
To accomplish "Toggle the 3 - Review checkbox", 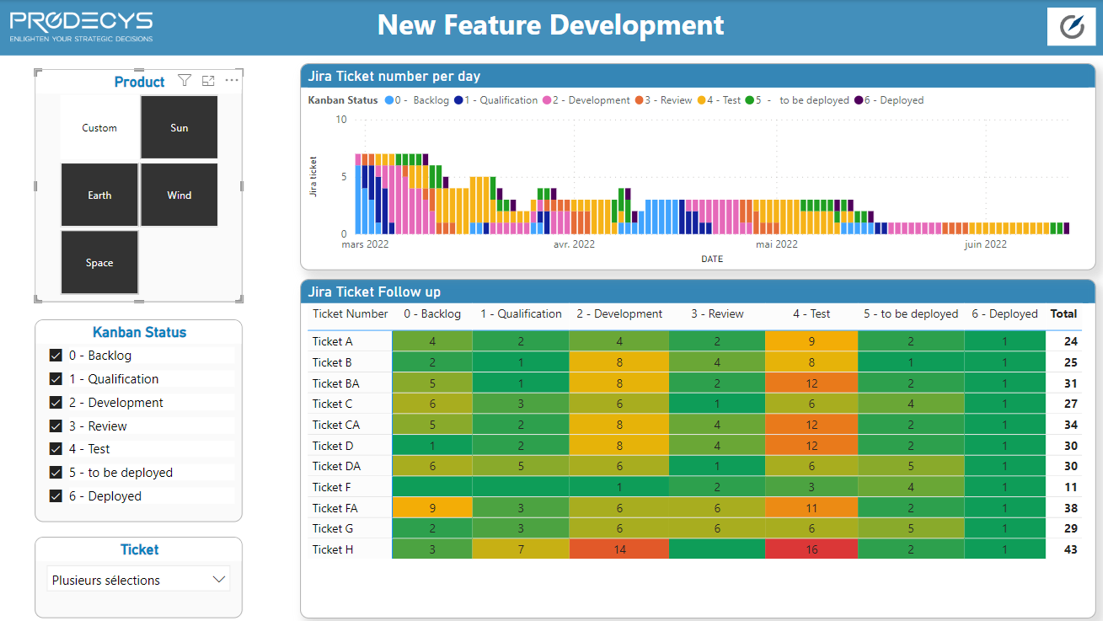I will (56, 425).
